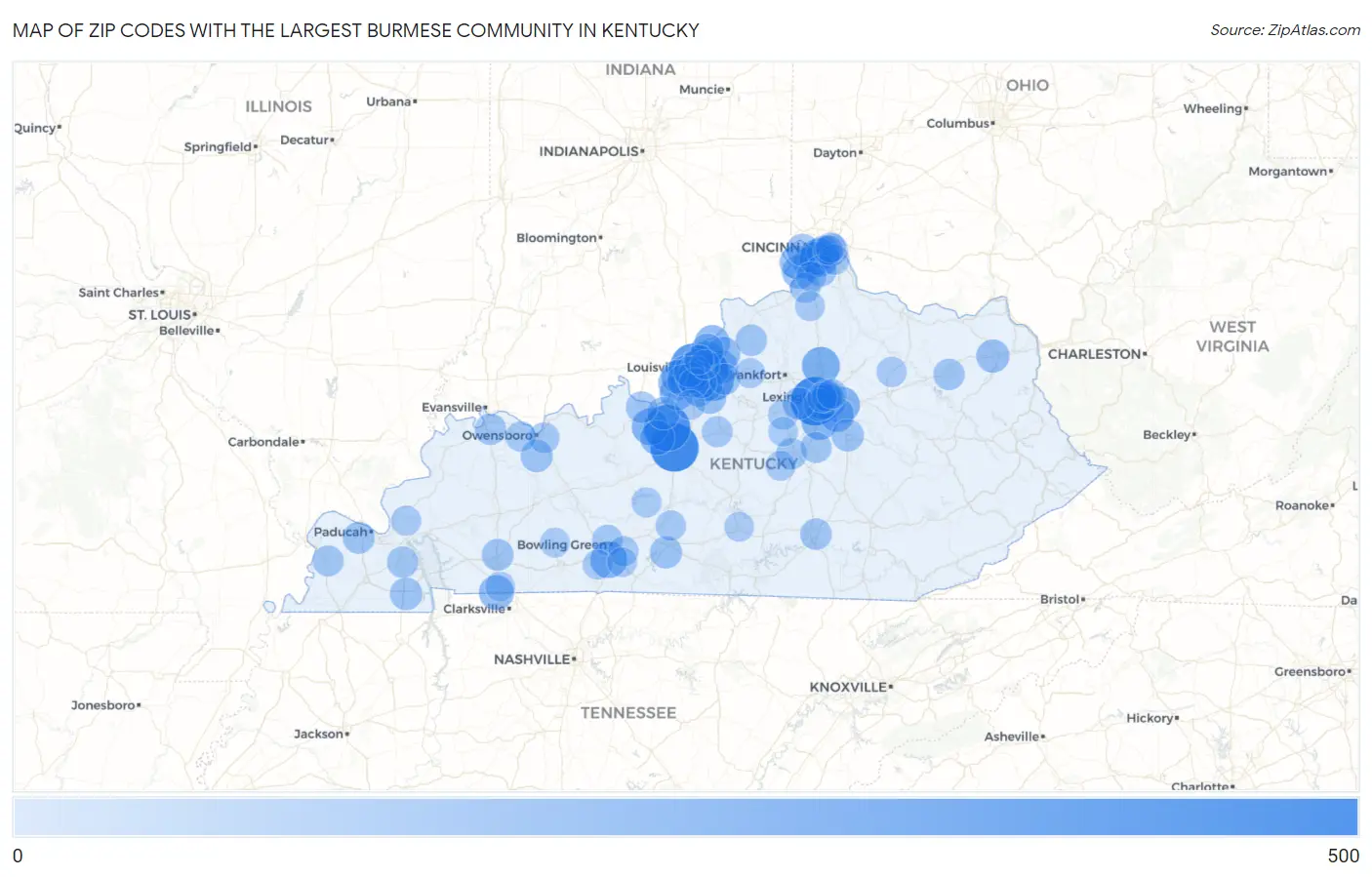The height and width of the screenshot is (877, 1372).
Task: Click the Quincy city label
Action: coord(35,129)
